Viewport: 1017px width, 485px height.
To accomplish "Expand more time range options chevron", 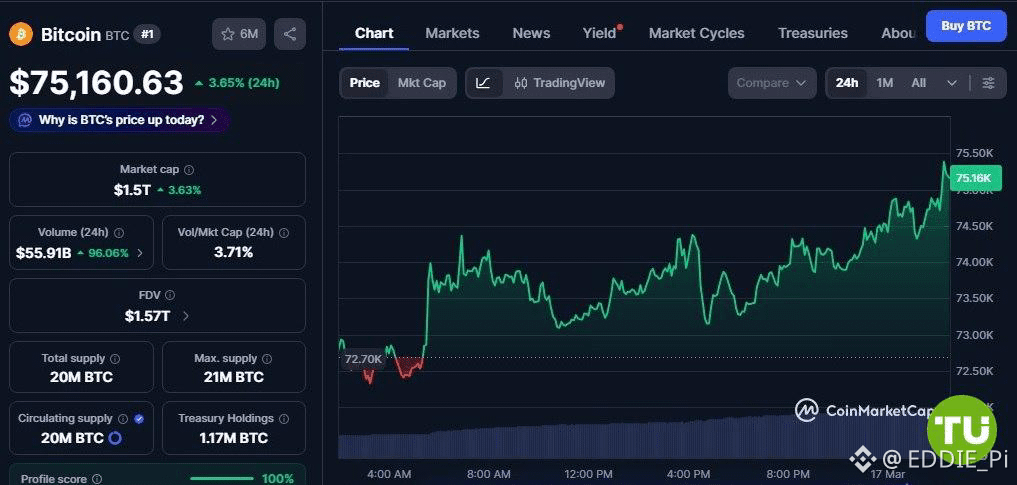I will [x=952, y=83].
